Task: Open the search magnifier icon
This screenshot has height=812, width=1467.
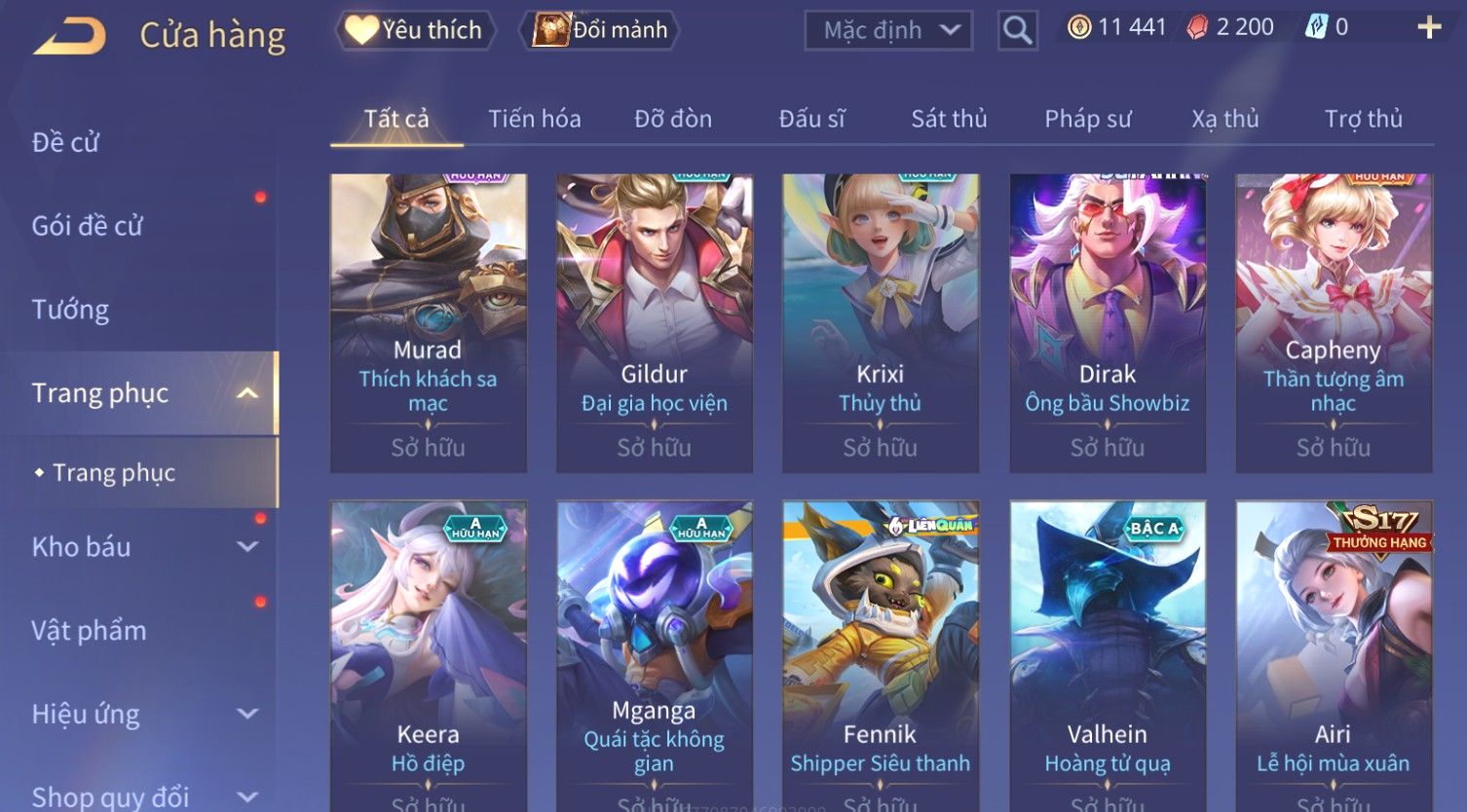Action: click(x=1018, y=30)
